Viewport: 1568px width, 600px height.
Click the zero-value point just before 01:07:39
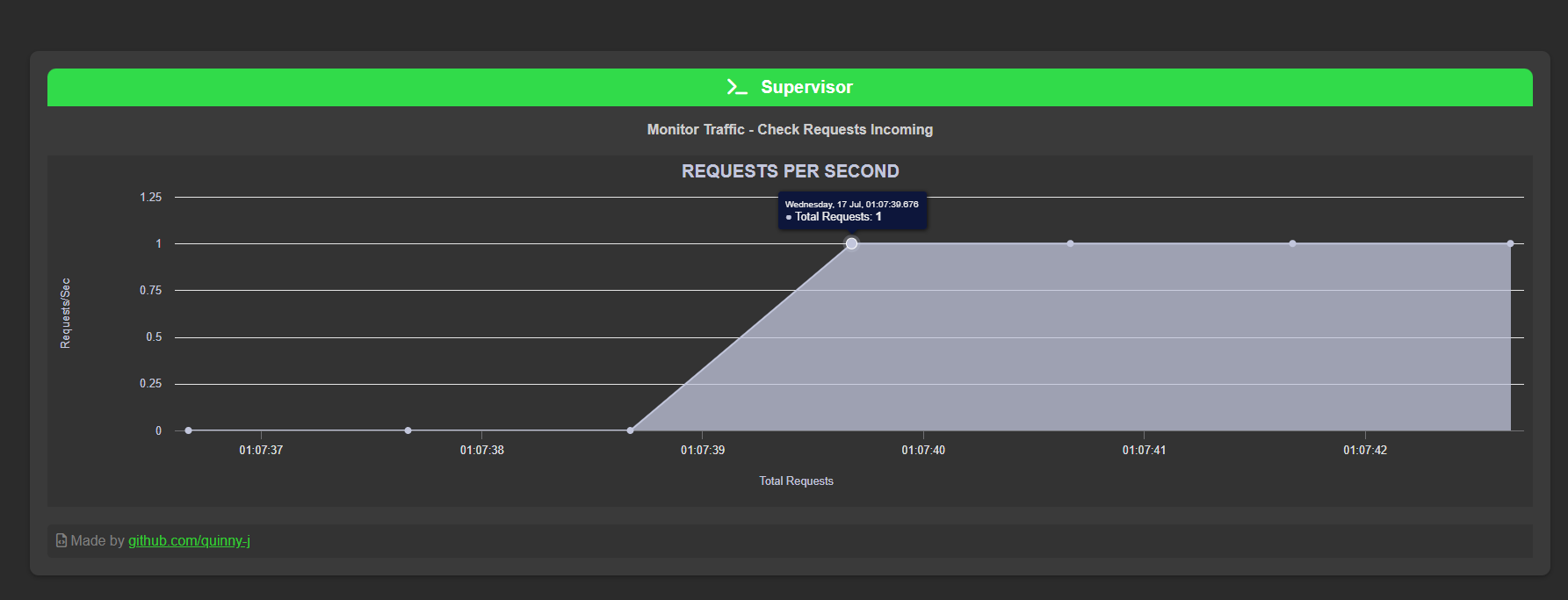tap(630, 430)
